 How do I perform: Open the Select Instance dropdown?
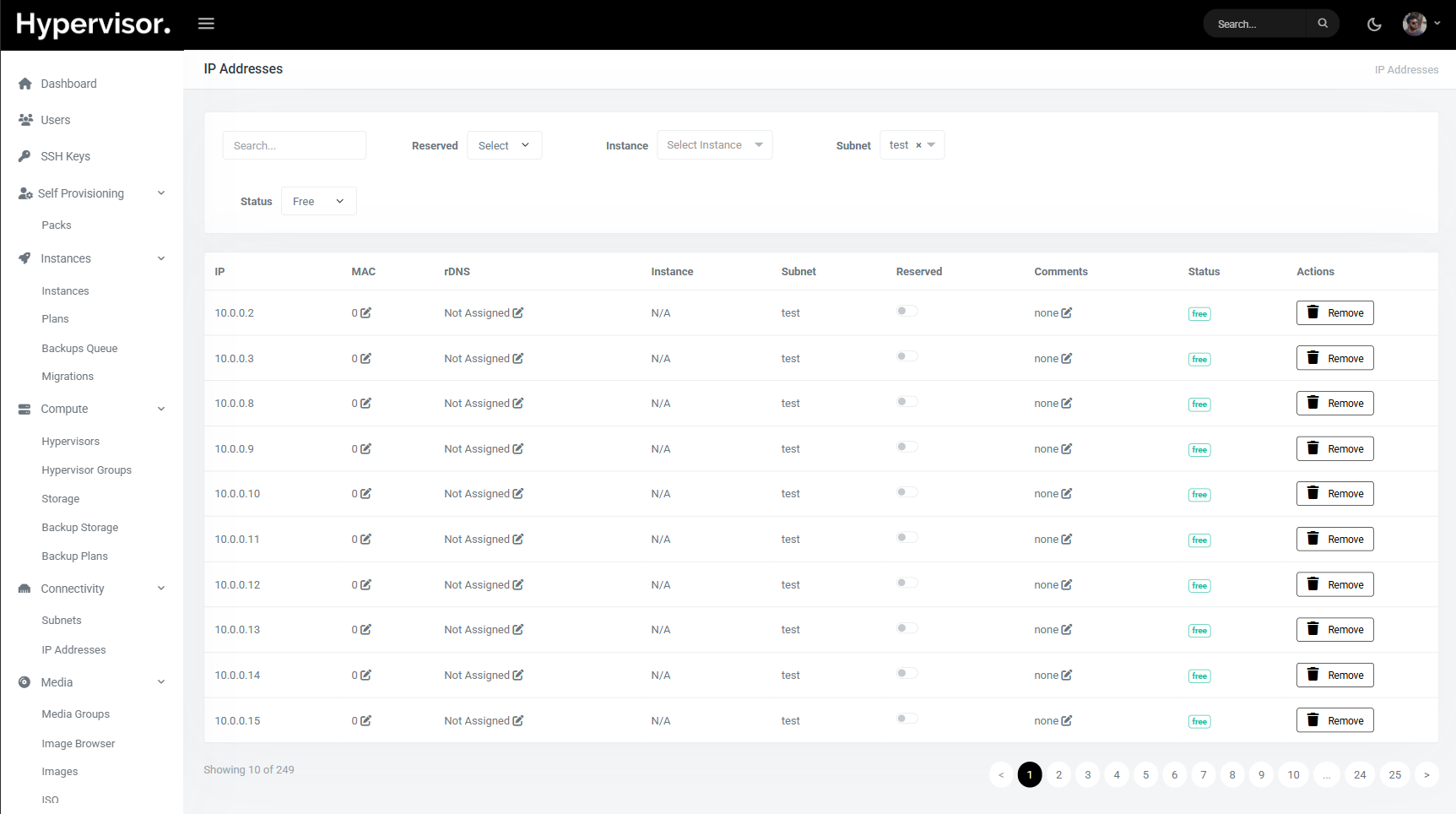pos(714,145)
